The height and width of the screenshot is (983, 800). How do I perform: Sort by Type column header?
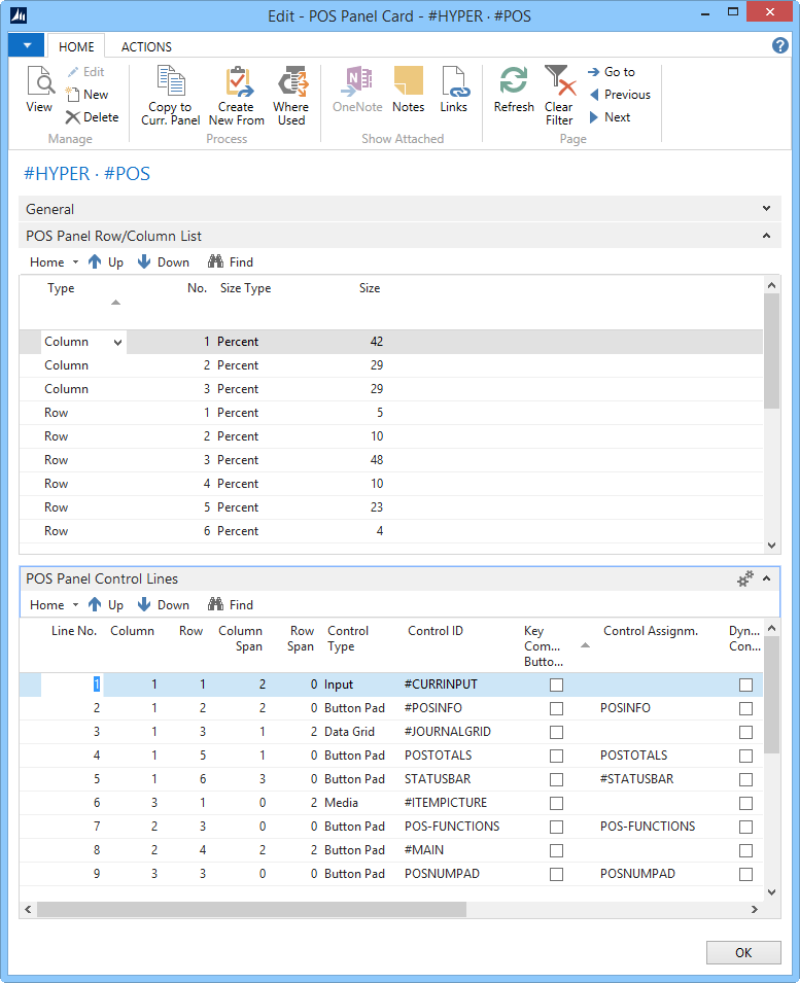pos(61,288)
